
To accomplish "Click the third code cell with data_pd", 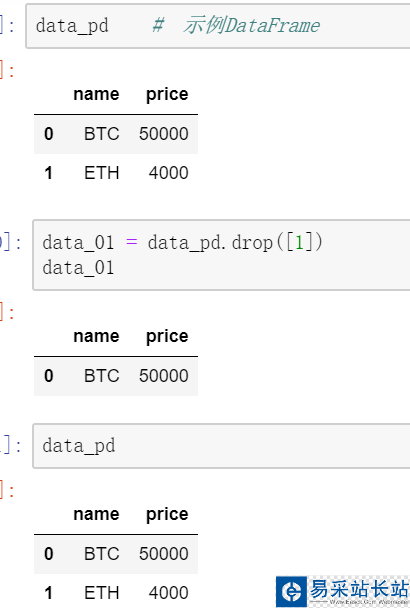I will [x=221, y=446].
